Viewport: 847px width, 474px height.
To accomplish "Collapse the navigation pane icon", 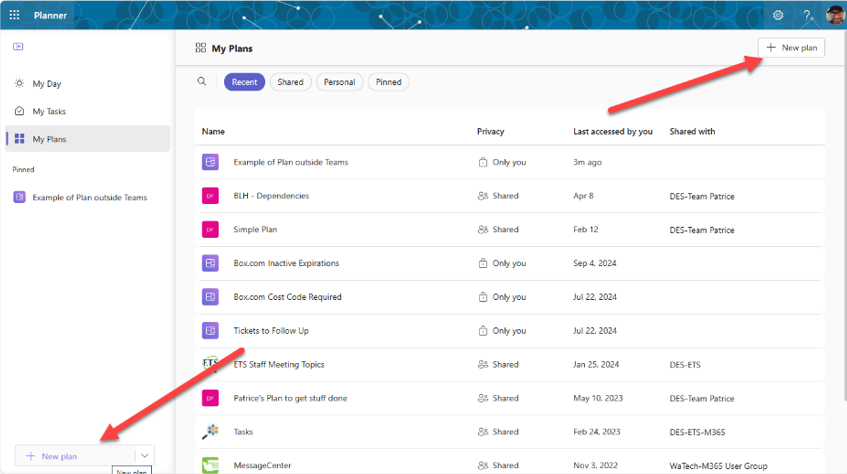I will click(18, 46).
